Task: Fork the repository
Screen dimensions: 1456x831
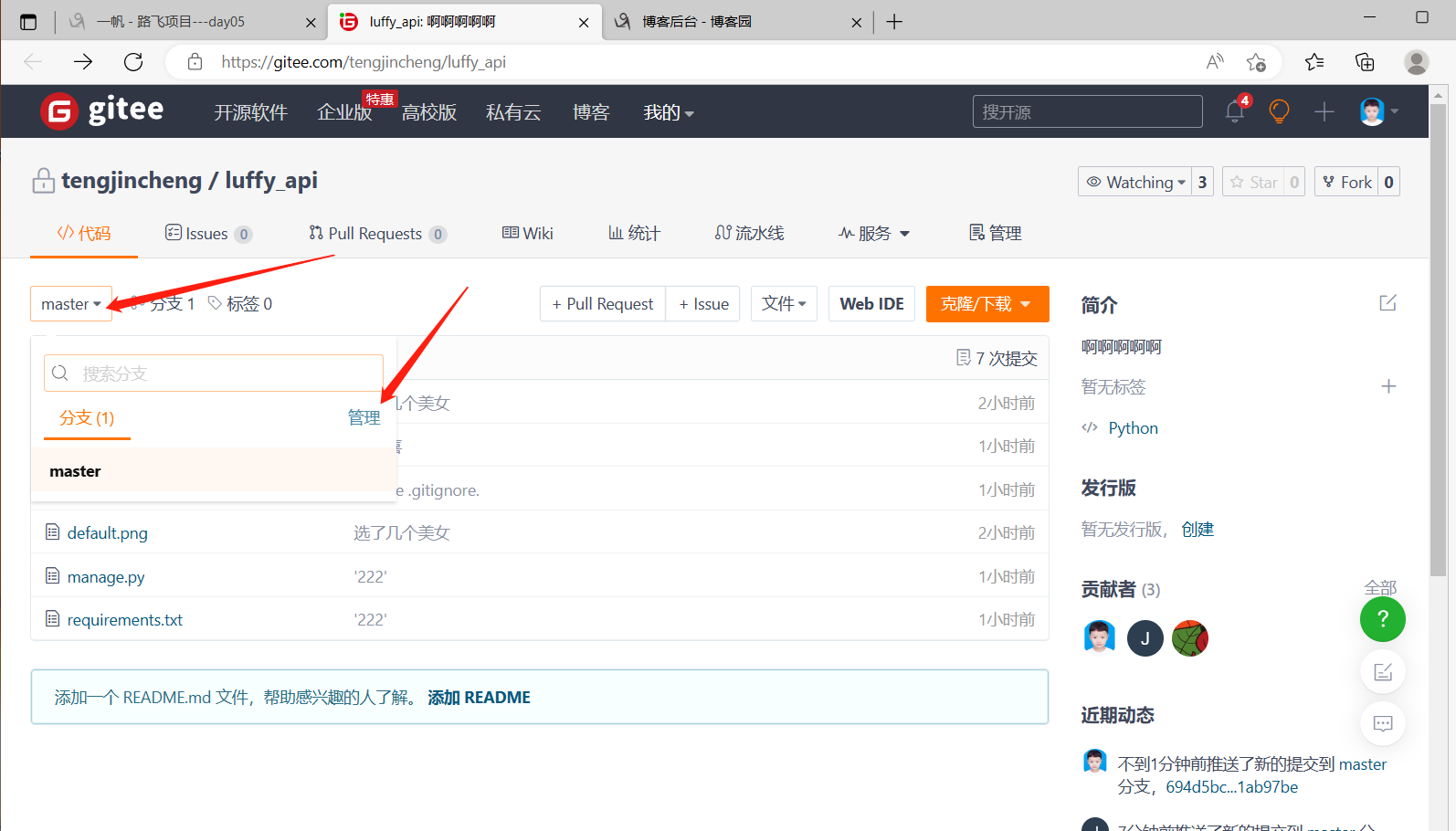Action: (x=1347, y=182)
